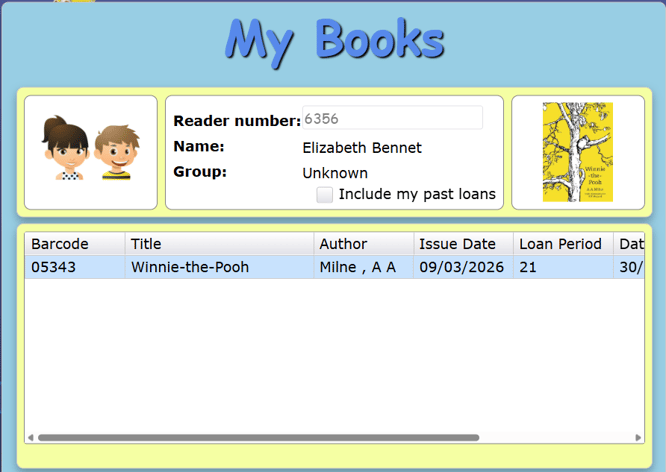Click the My Books title heading
This screenshot has height=472, width=666.
(x=334, y=40)
